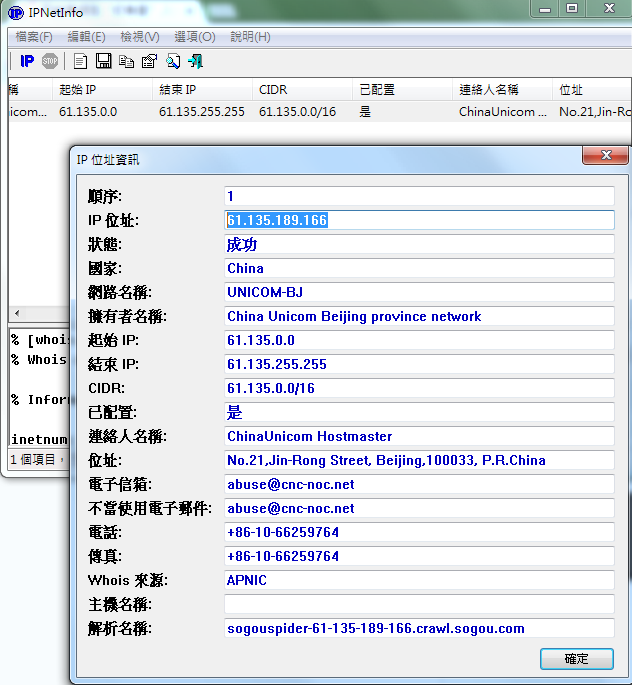Viewport: 632px width, 685px height.
Task: Click the ChinaUnicom ... contact cell in list
Action: click(x=503, y=112)
